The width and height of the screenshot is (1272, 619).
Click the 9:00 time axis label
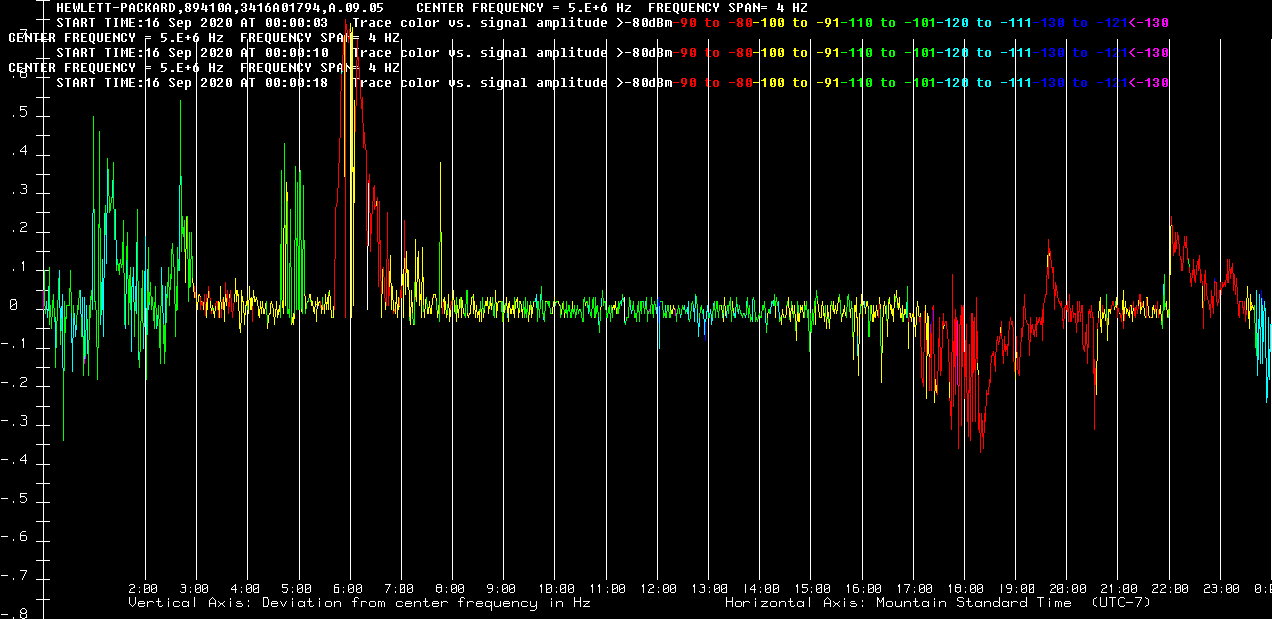coord(502,589)
